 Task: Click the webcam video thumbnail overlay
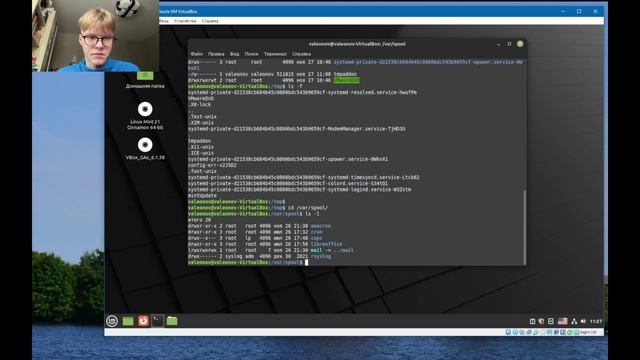[96, 36]
